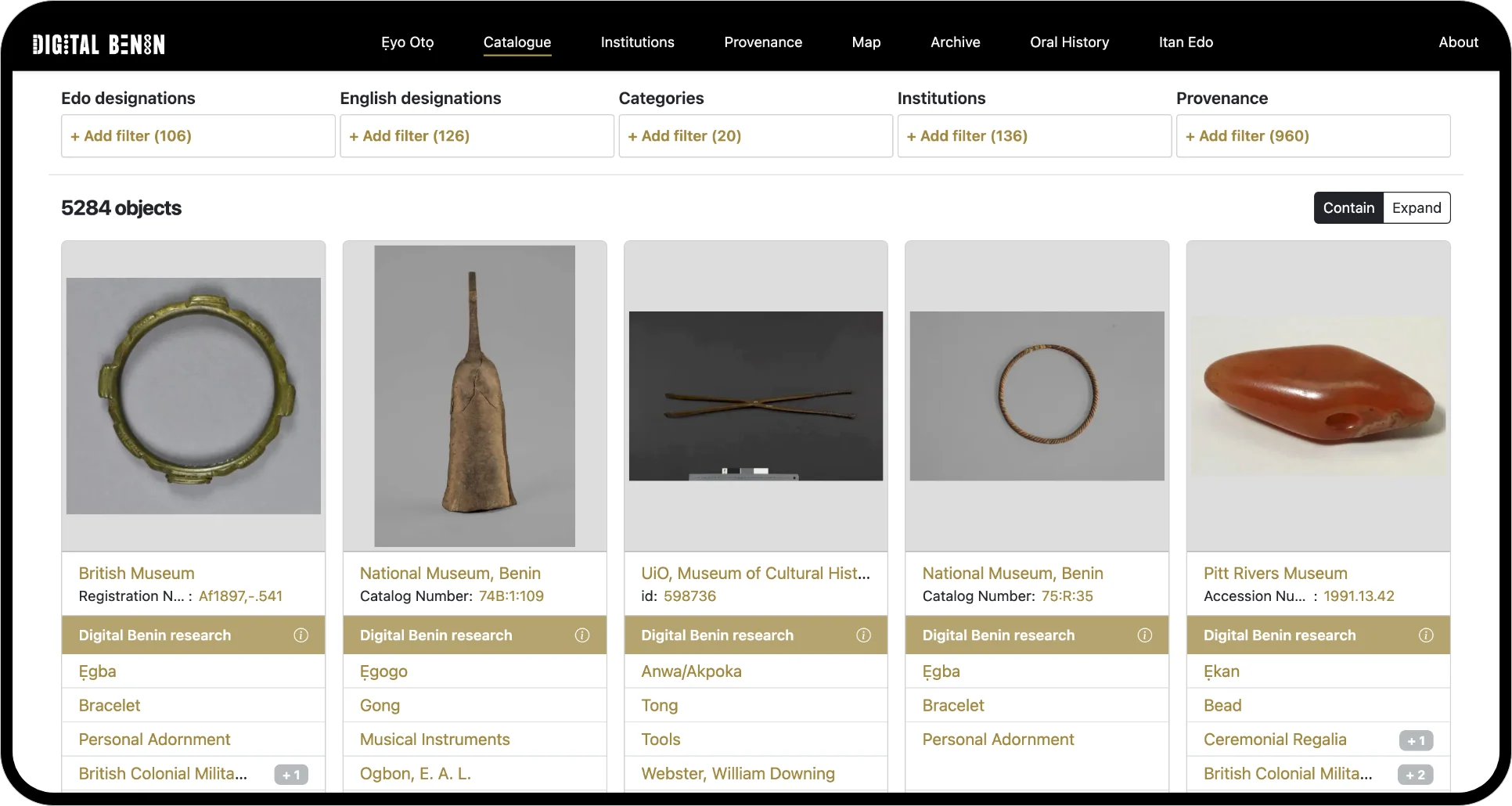Open Institutions add filter dropdown
1512x806 pixels.
(x=1034, y=136)
